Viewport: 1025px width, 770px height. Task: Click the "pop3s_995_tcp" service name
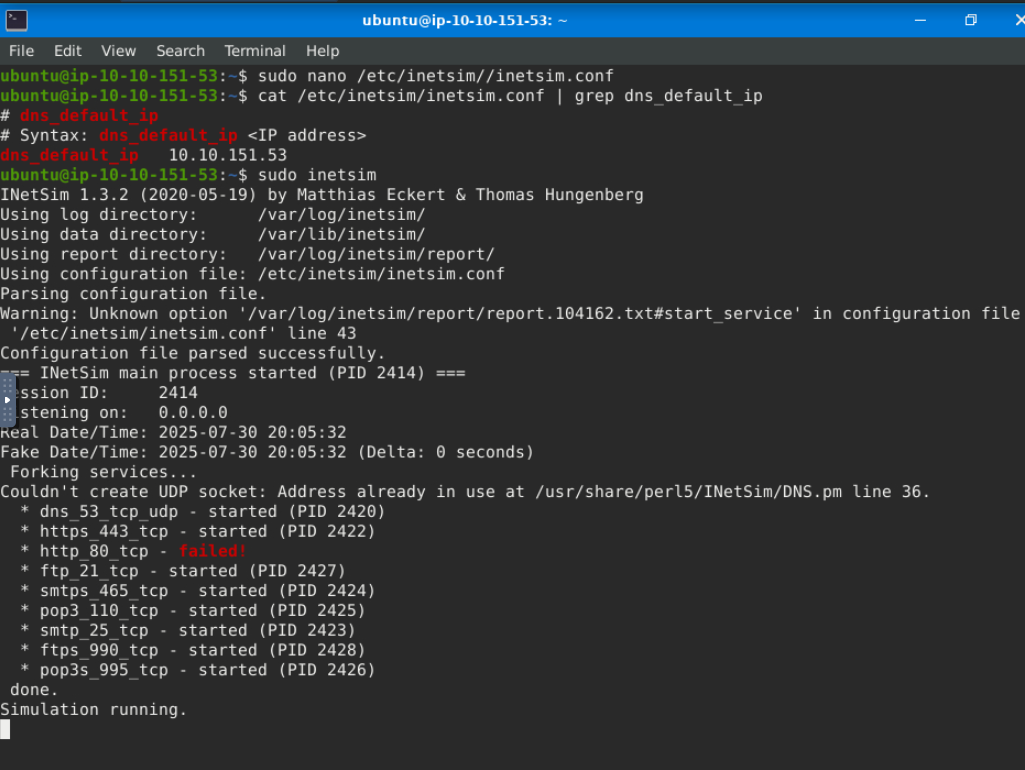(104, 670)
